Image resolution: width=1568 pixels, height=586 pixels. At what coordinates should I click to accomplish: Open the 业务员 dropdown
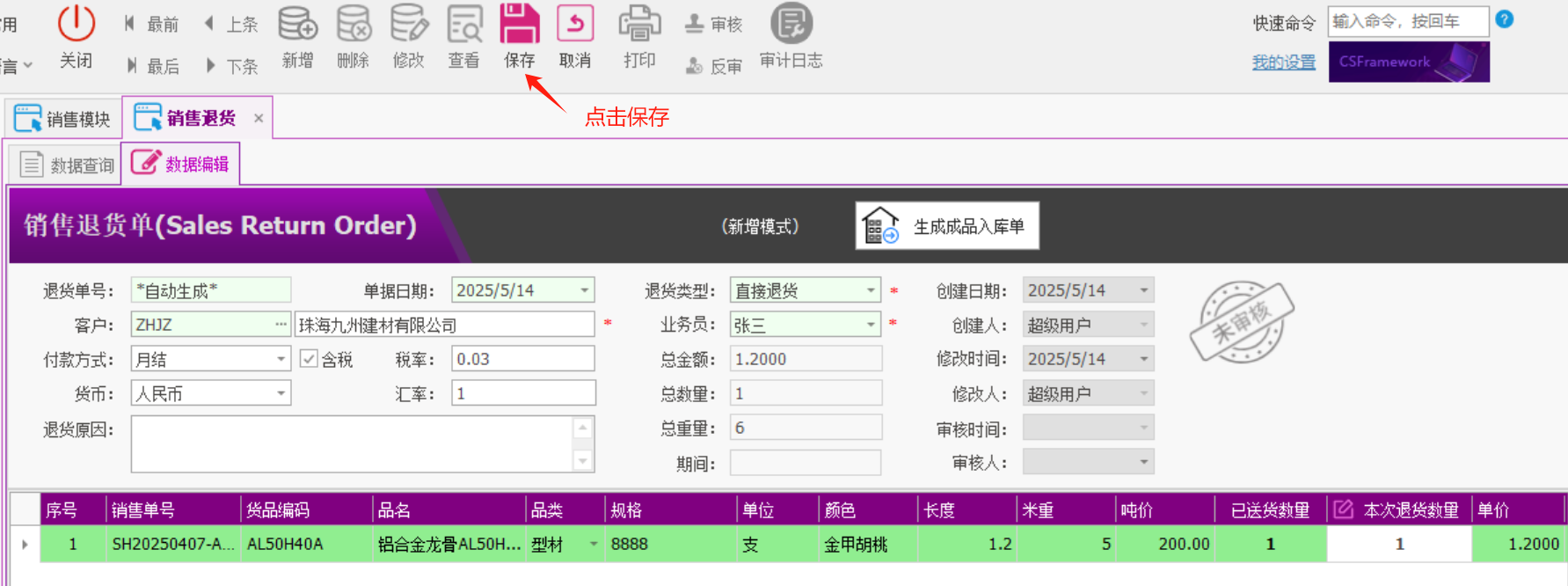pyautogui.click(x=871, y=325)
